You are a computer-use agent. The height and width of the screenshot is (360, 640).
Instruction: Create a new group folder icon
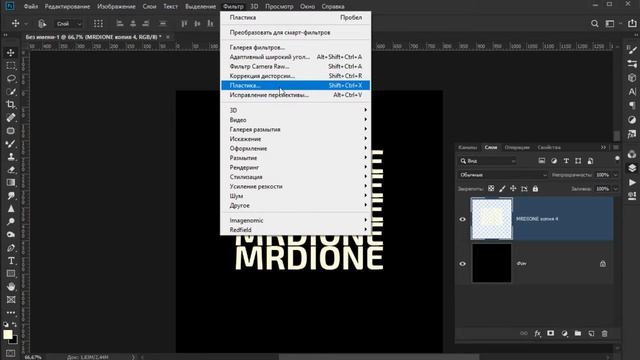[578, 333]
